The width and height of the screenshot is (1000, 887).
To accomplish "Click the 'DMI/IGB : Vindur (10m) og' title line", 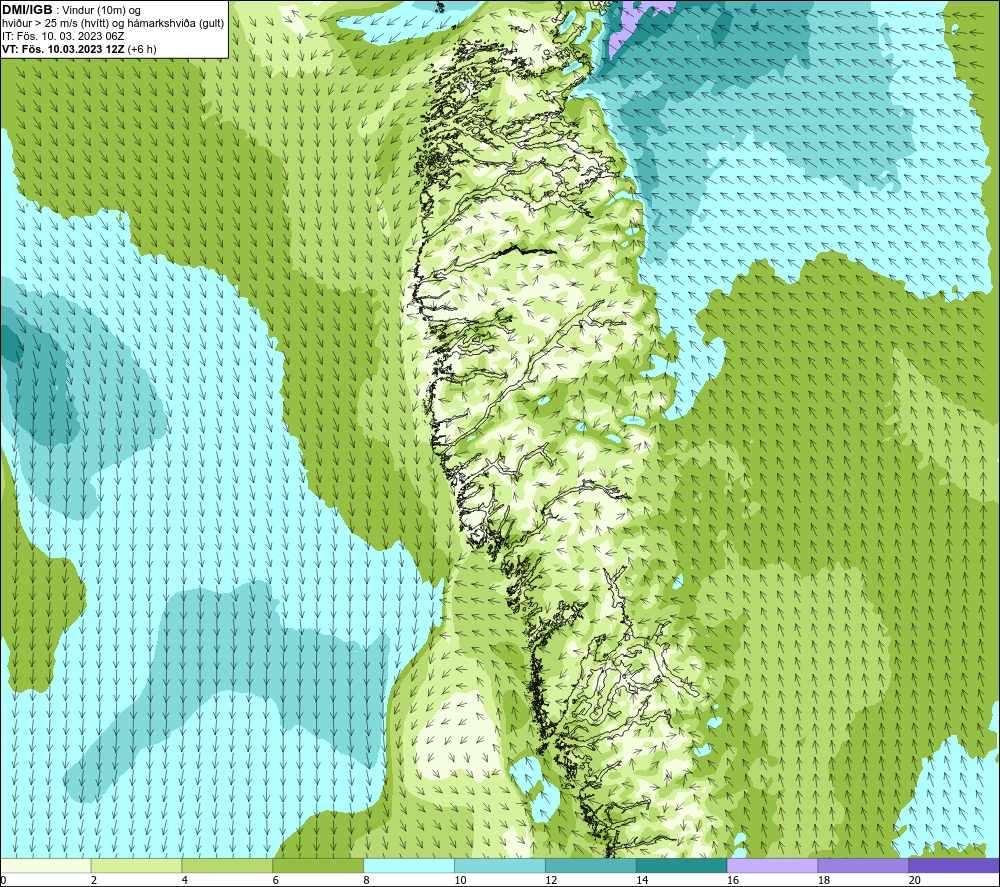I will click(71, 10).
